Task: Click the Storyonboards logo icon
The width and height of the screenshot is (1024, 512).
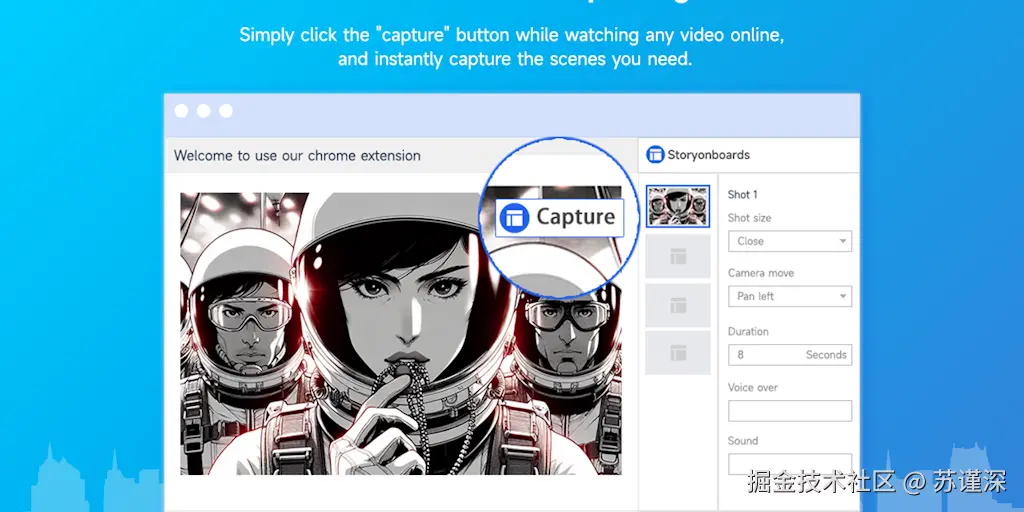Action: pos(655,155)
